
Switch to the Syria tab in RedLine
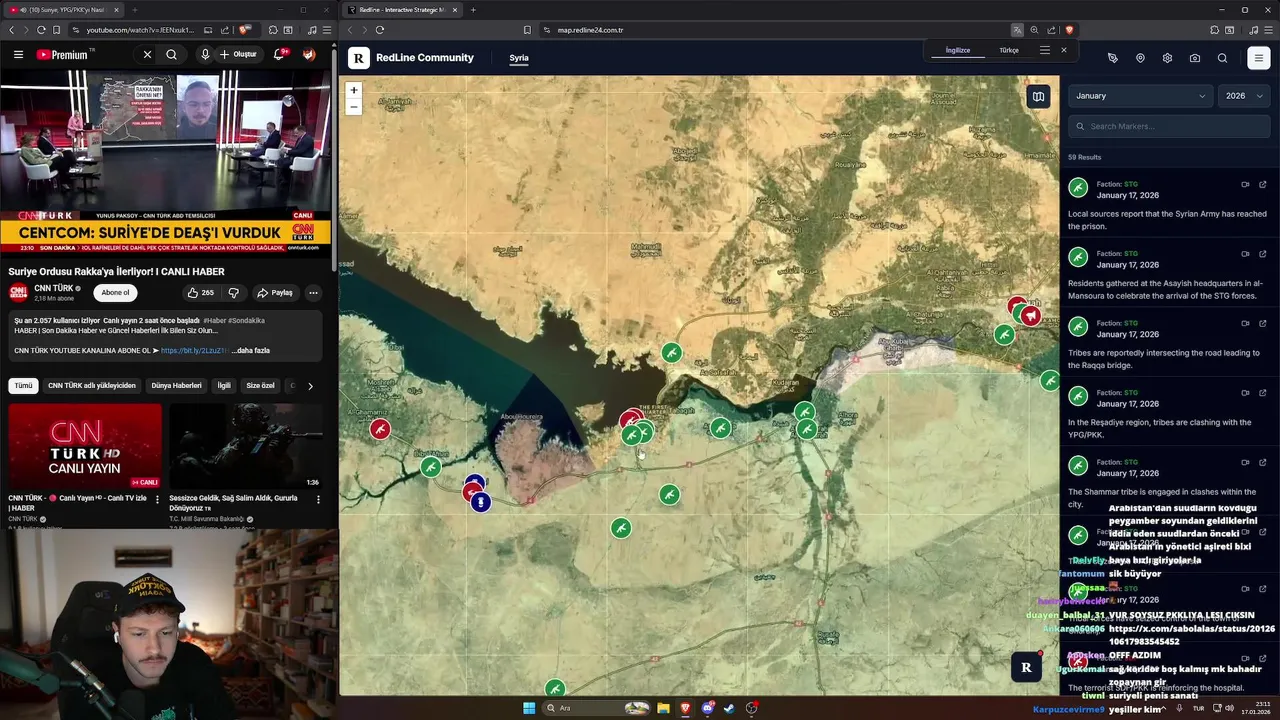click(519, 58)
